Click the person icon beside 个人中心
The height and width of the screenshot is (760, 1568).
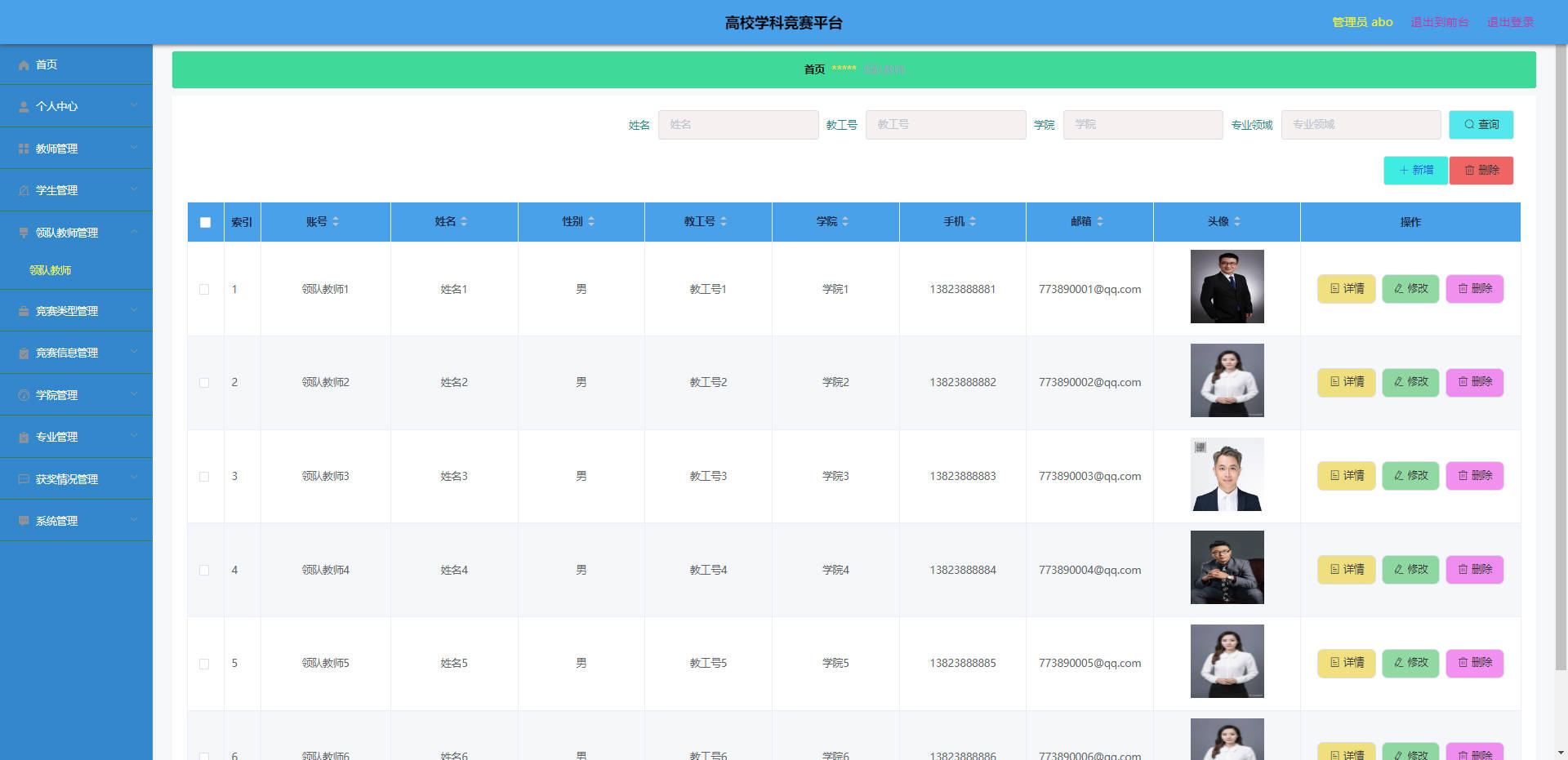tap(24, 107)
